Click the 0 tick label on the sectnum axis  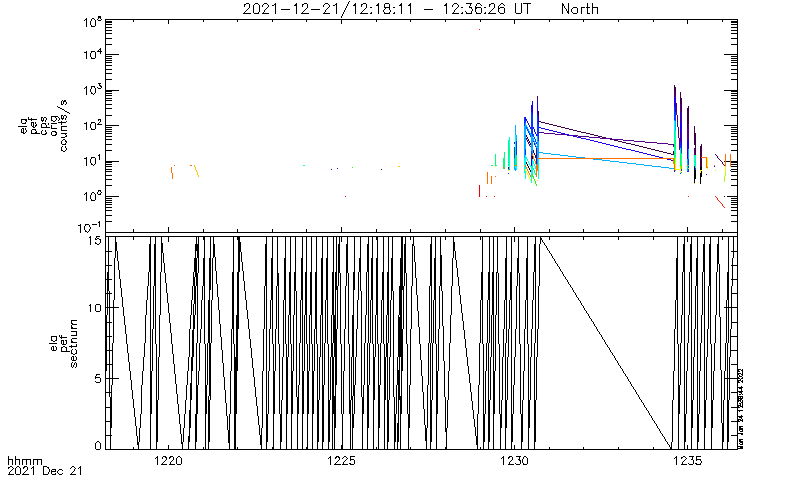pyautogui.click(x=99, y=445)
